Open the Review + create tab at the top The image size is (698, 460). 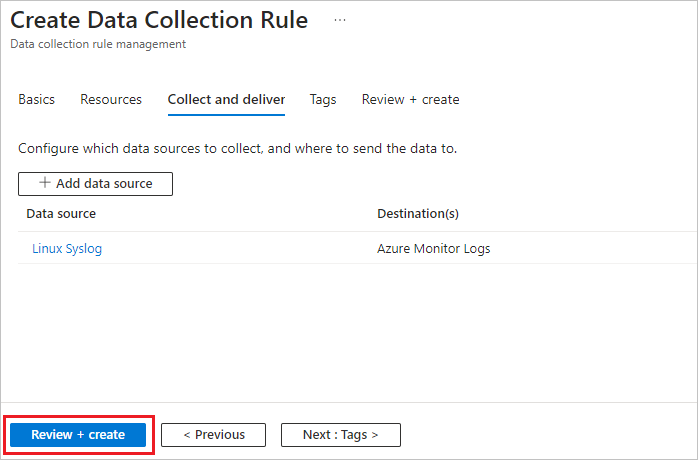[x=410, y=99]
